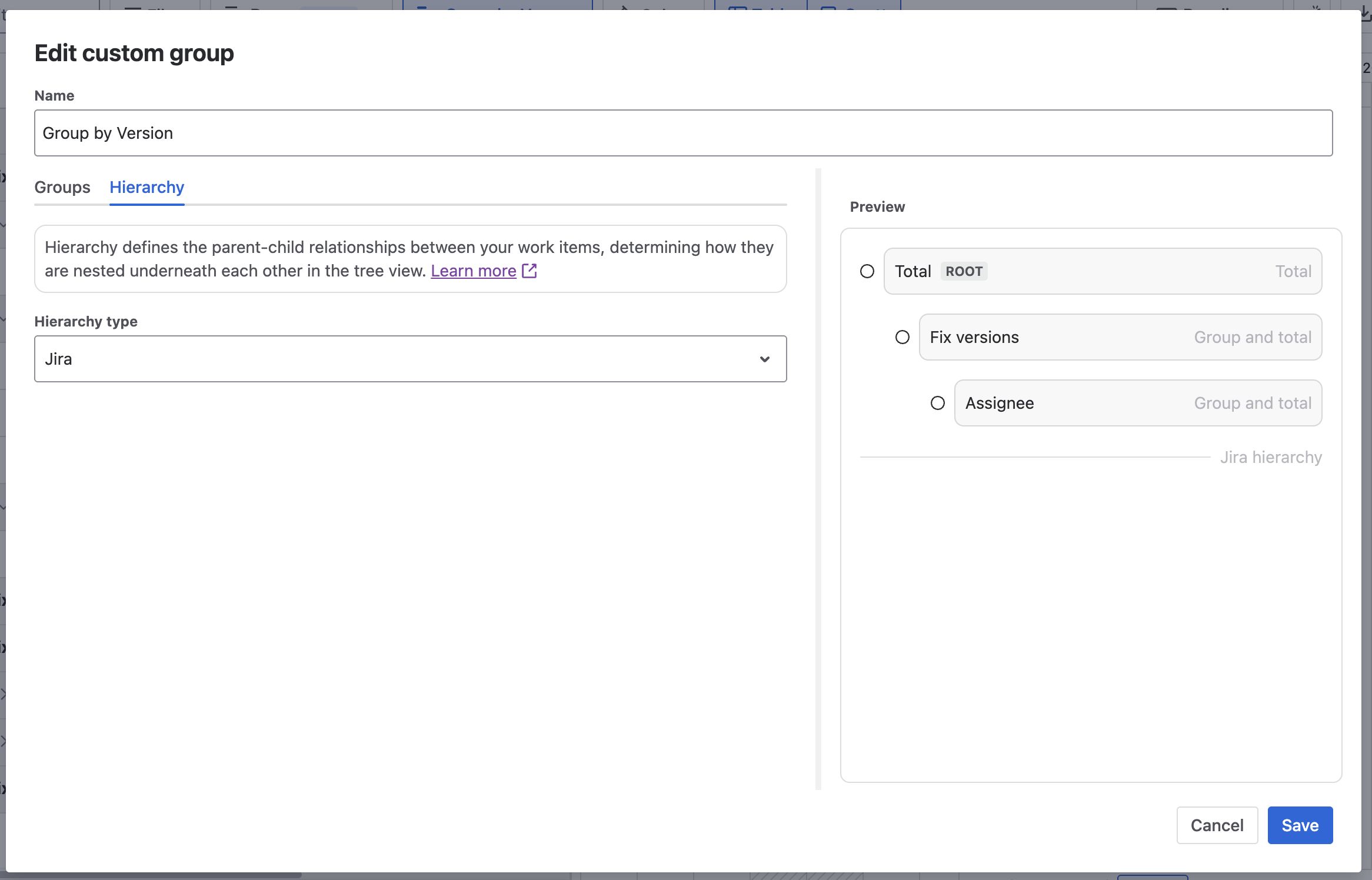1372x880 pixels.
Task: Select the Hierarchy tab
Action: [146, 187]
